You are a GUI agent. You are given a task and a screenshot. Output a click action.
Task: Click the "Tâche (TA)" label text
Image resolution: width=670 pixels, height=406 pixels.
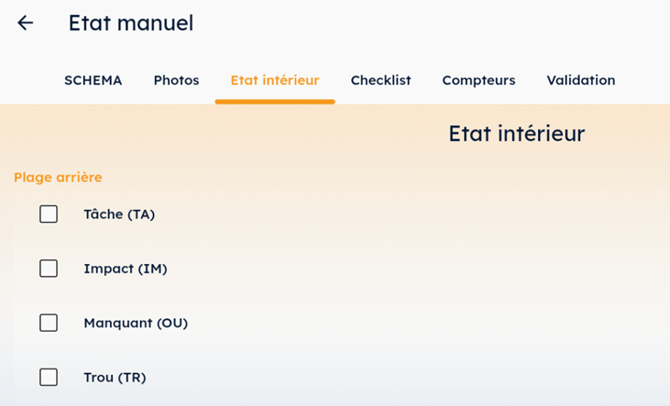(x=119, y=214)
